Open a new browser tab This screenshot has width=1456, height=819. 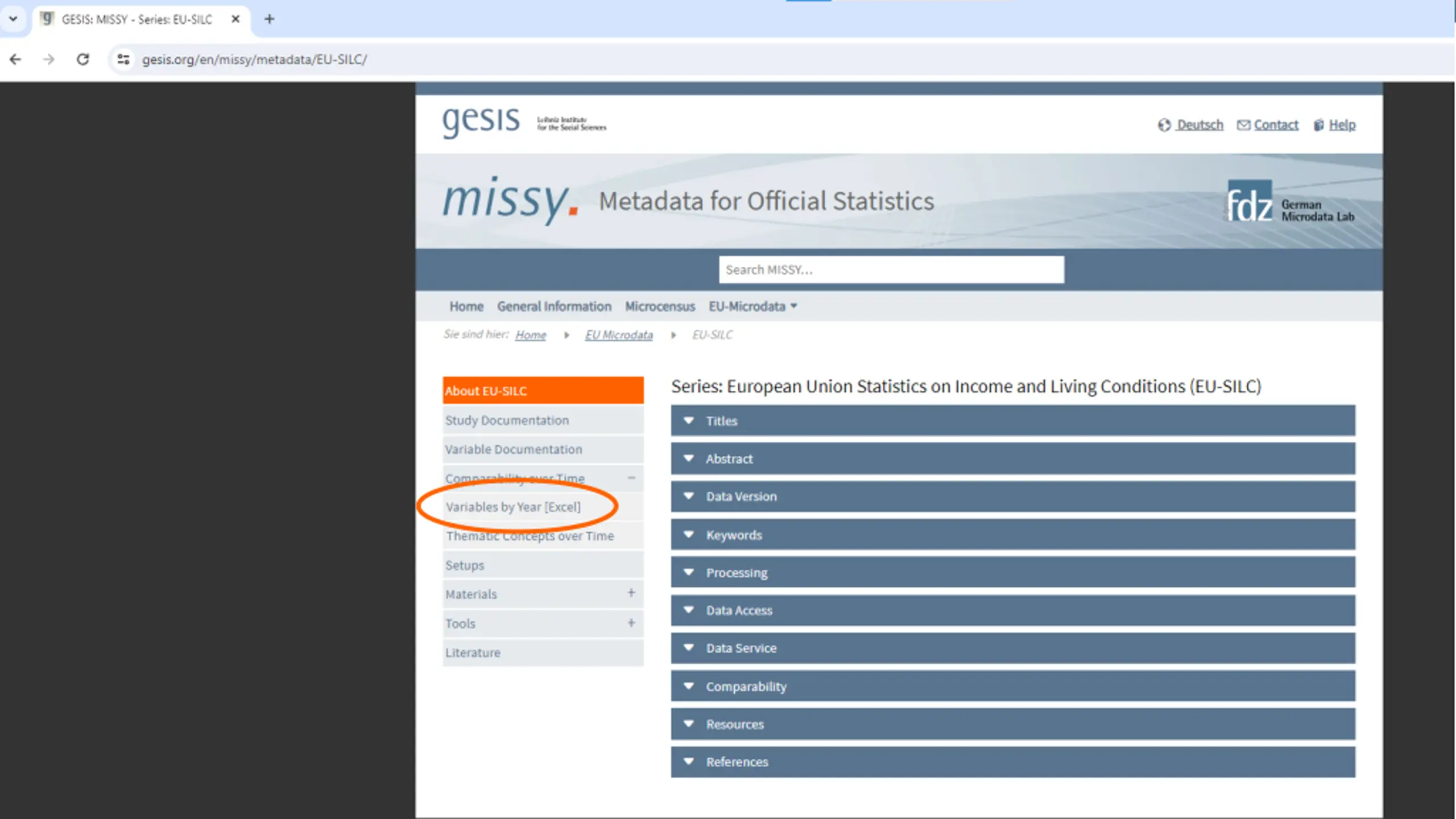click(x=270, y=19)
